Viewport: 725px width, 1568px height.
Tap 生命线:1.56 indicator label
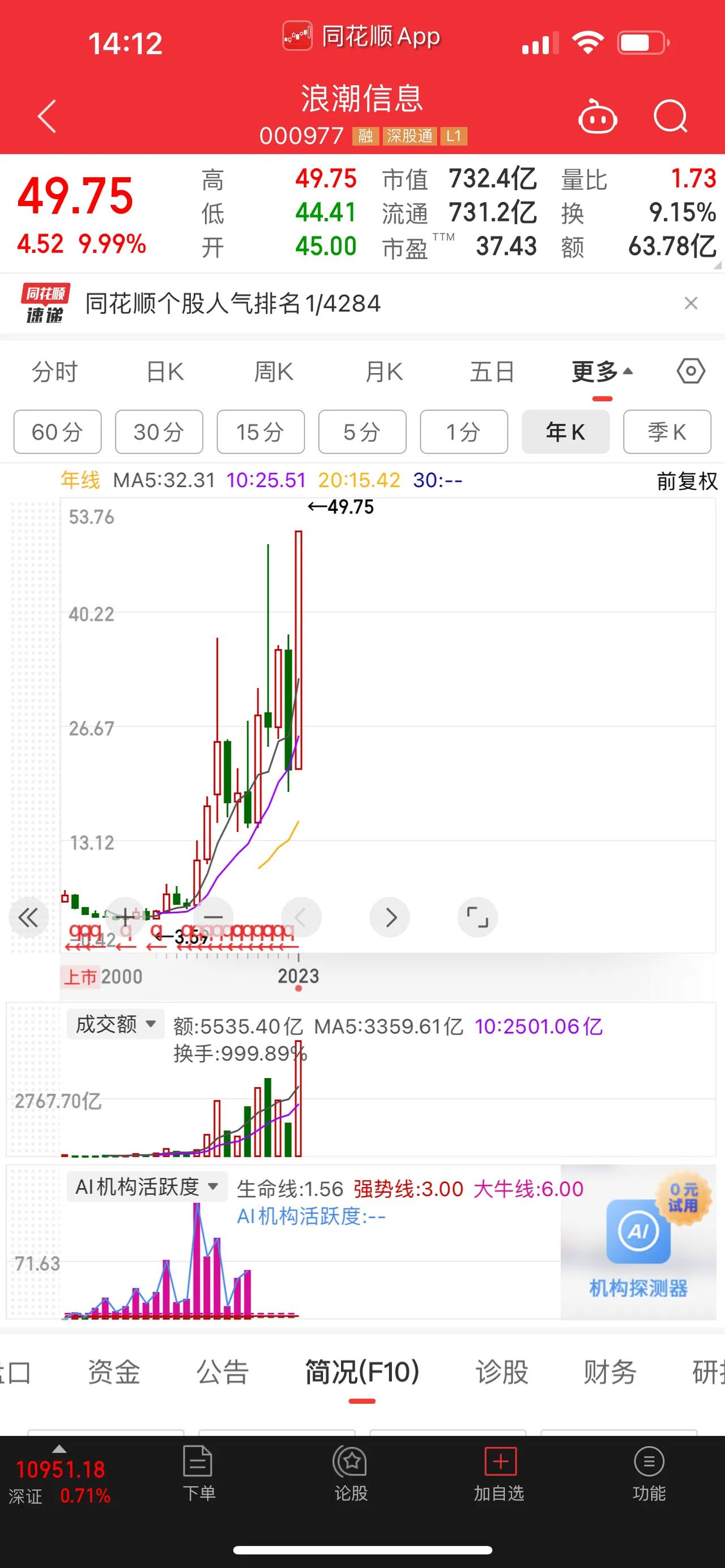pos(290,1189)
